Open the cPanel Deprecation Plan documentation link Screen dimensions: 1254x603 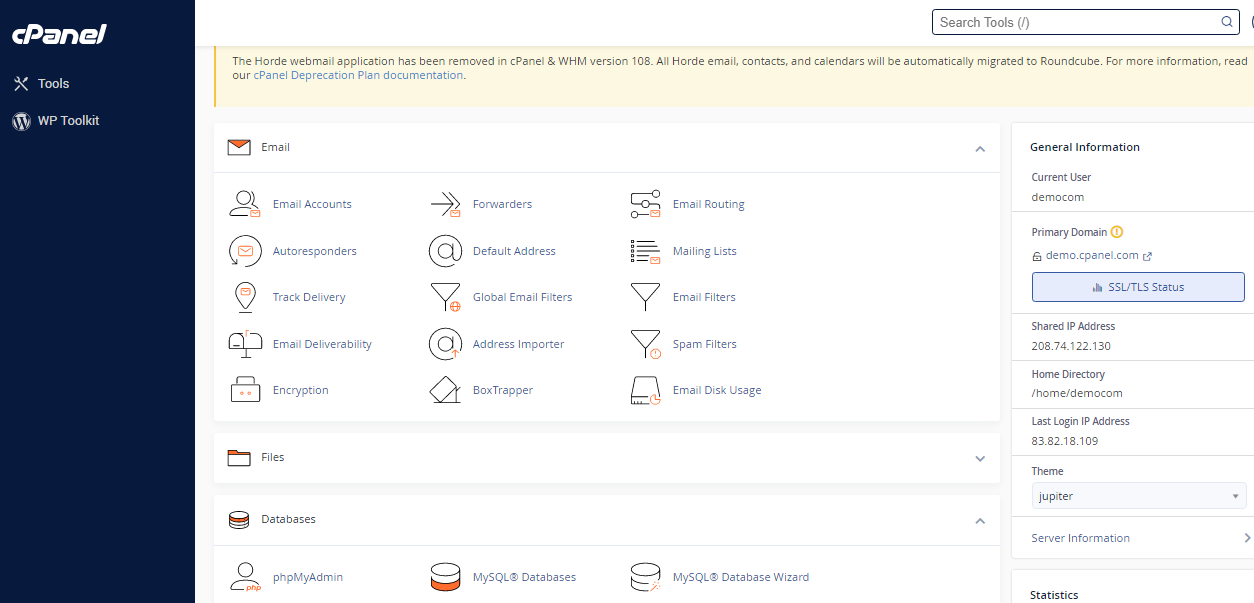[x=358, y=75]
